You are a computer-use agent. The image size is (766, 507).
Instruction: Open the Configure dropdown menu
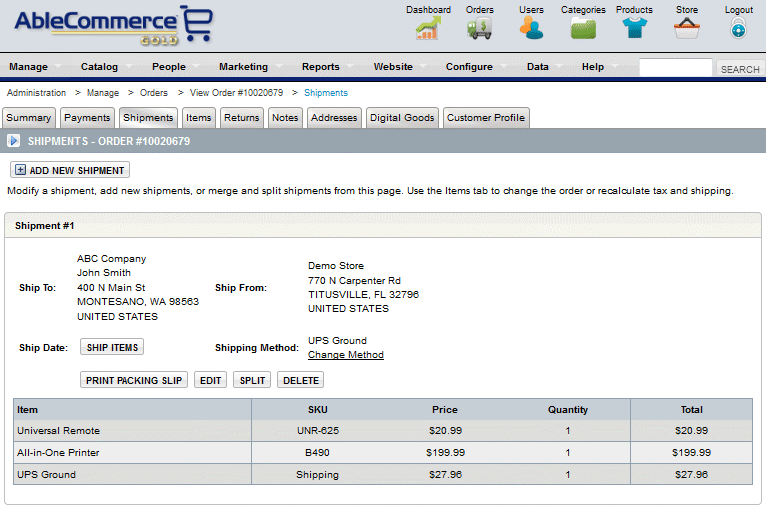point(469,67)
